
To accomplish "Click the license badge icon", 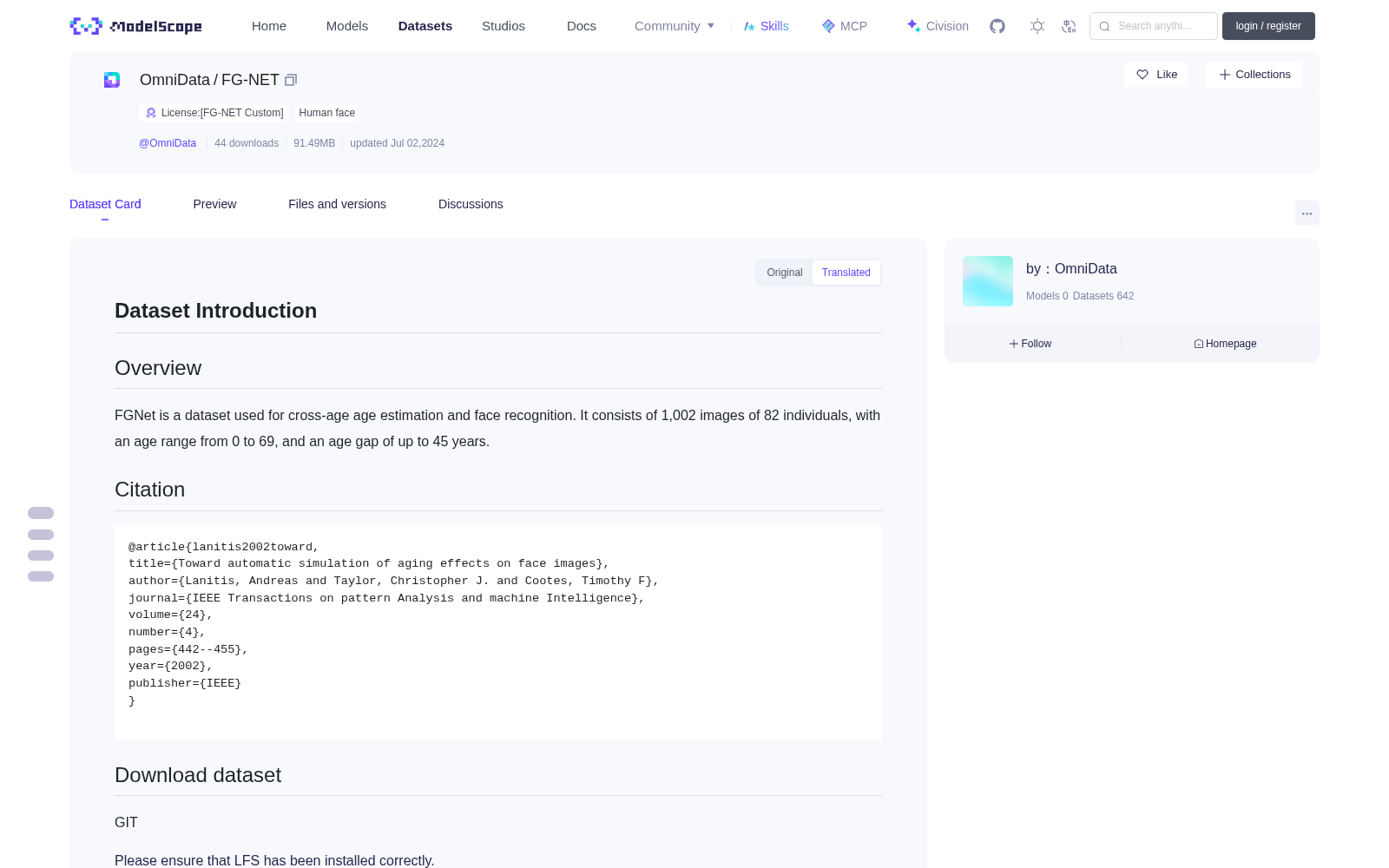I will pyautogui.click(x=151, y=113).
